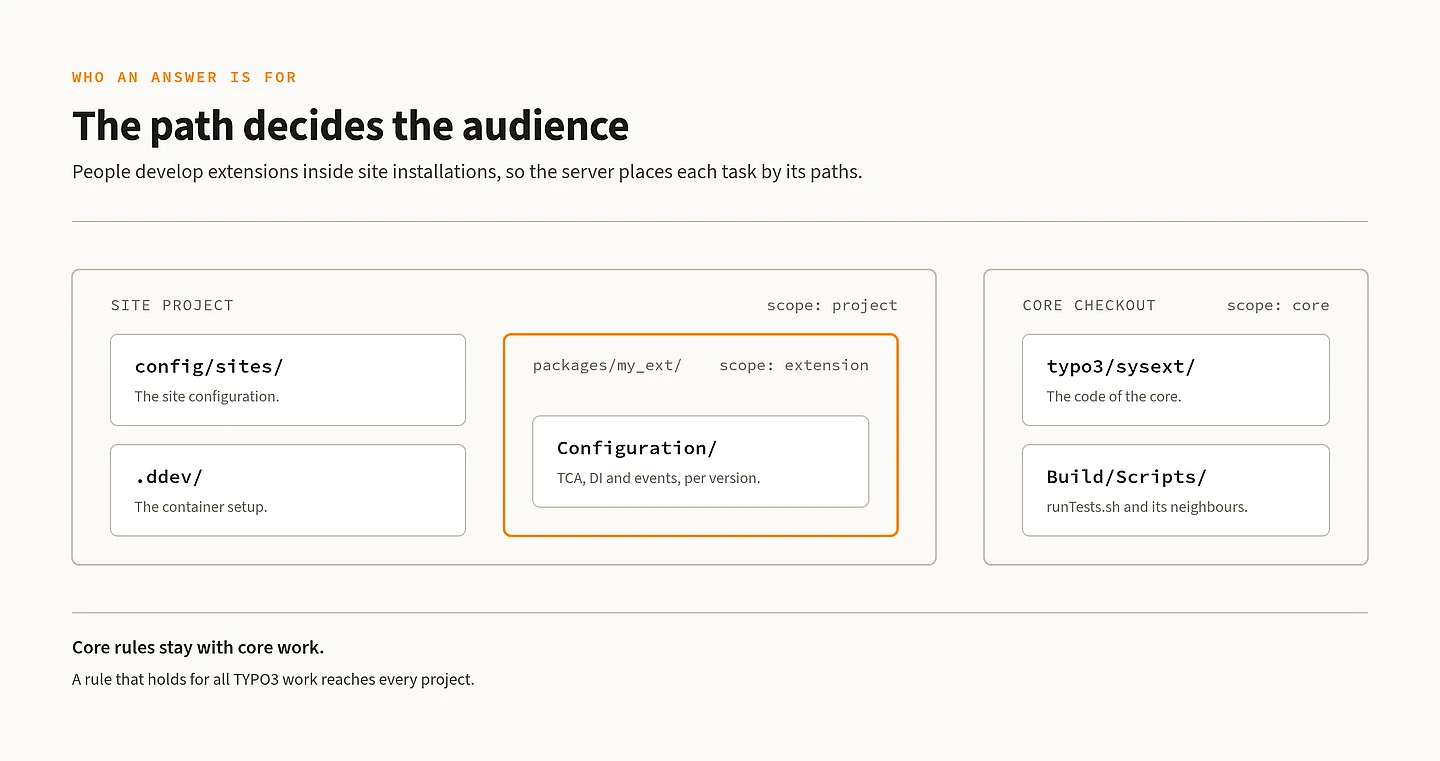Click 'Core rules stay with core work.'
The image size is (1440, 761).
198,647
